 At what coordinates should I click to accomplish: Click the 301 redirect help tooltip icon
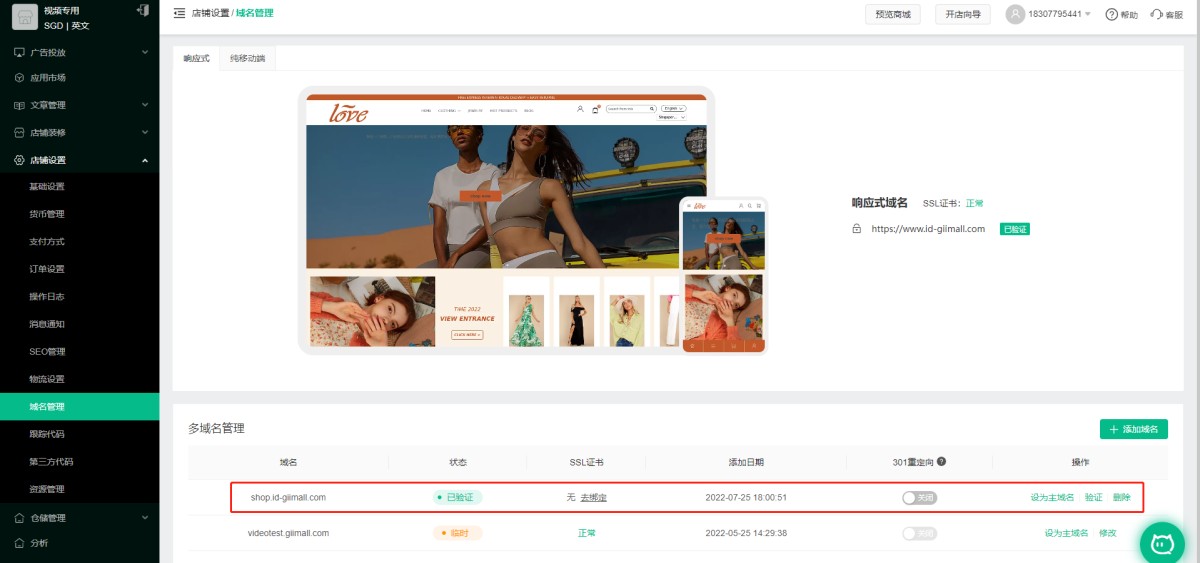[x=941, y=462]
